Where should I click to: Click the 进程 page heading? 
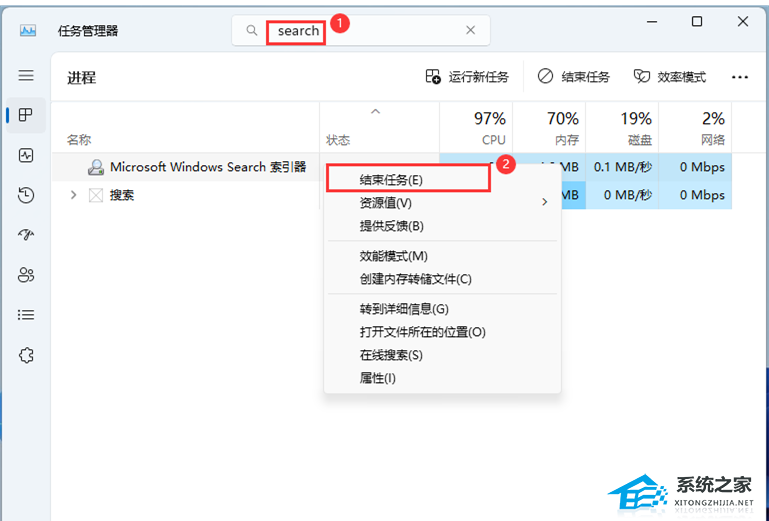81,78
